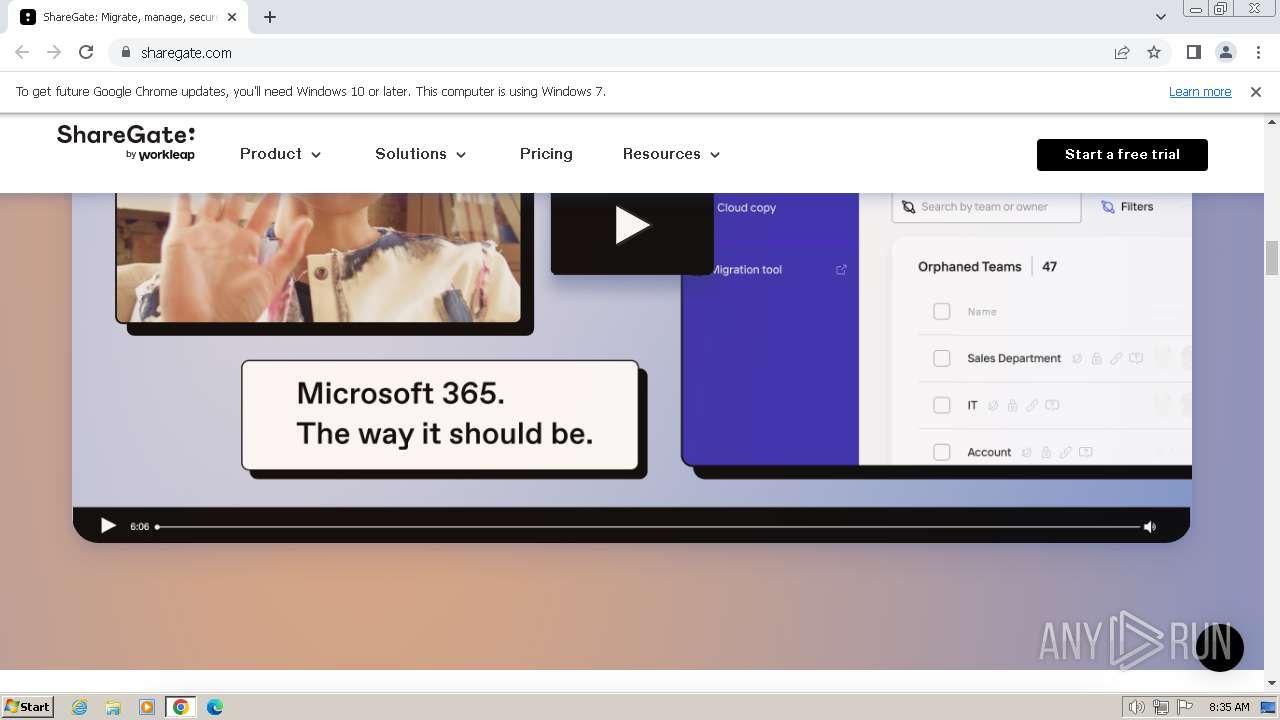Launch Internet Explorer from taskbar
1280x720 pixels.
pyautogui.click(x=80, y=707)
